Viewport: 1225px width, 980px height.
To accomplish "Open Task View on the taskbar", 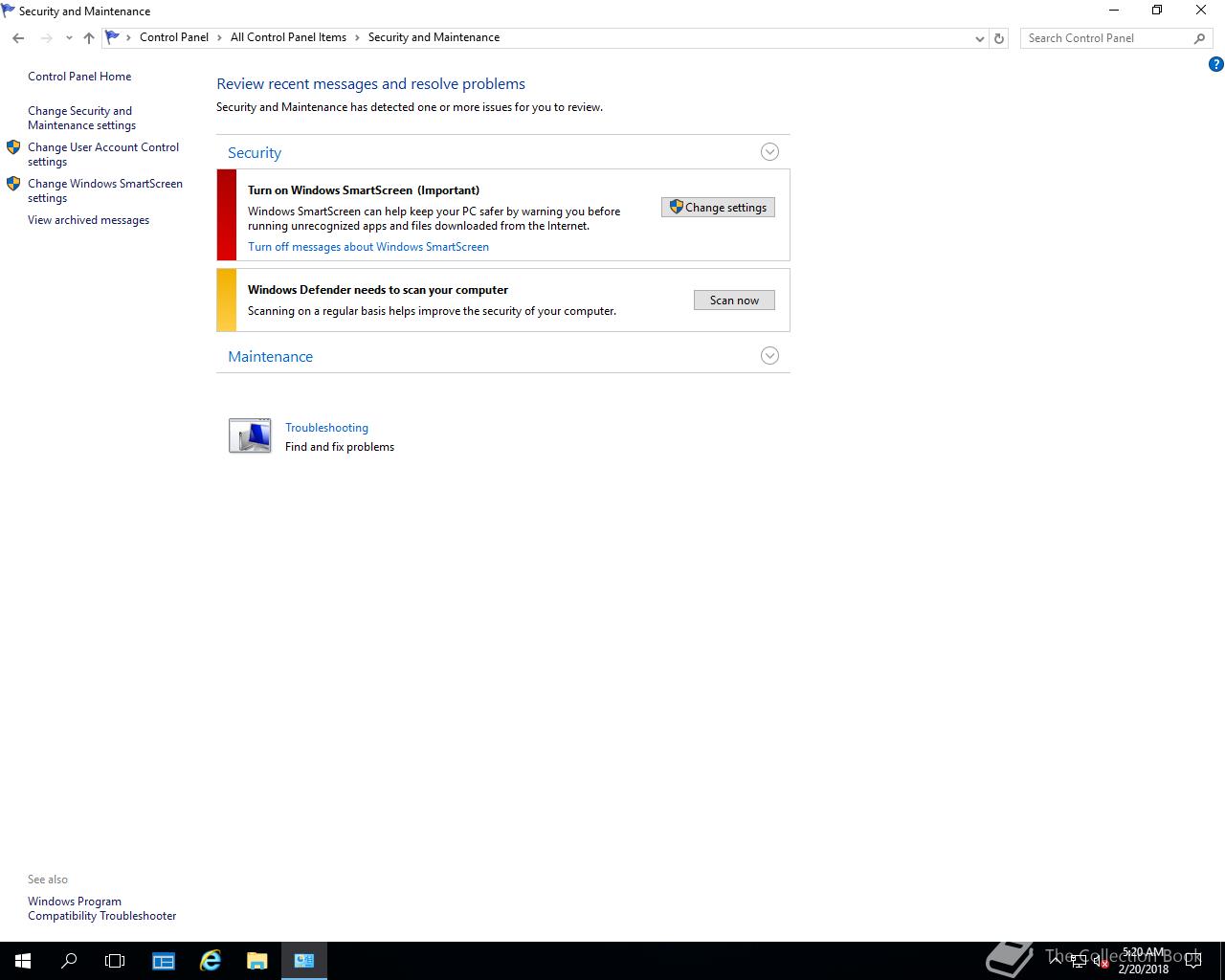I will click(x=115, y=961).
